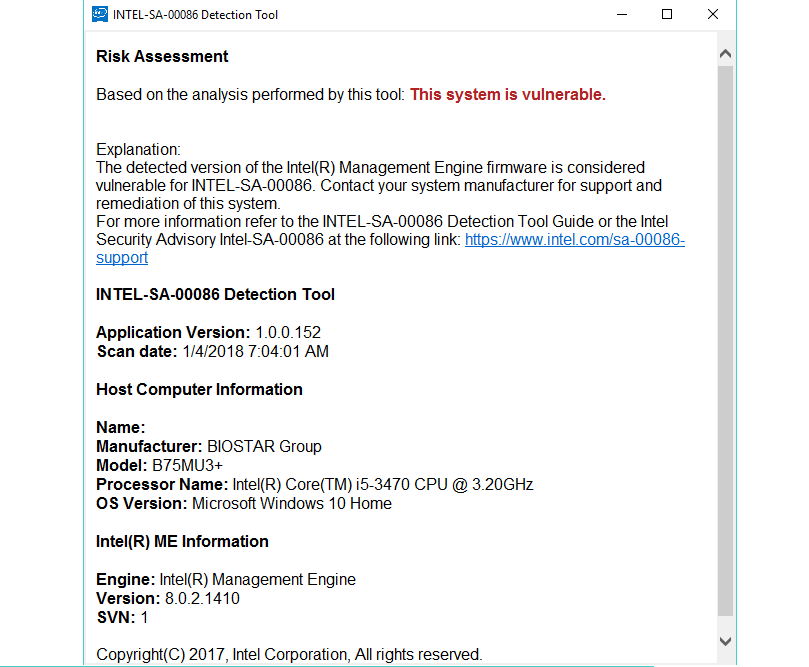Image resolution: width=809 pixels, height=667 pixels.
Task: Close the INTEL-SA-00086 Detection Tool window
Action: (x=713, y=14)
